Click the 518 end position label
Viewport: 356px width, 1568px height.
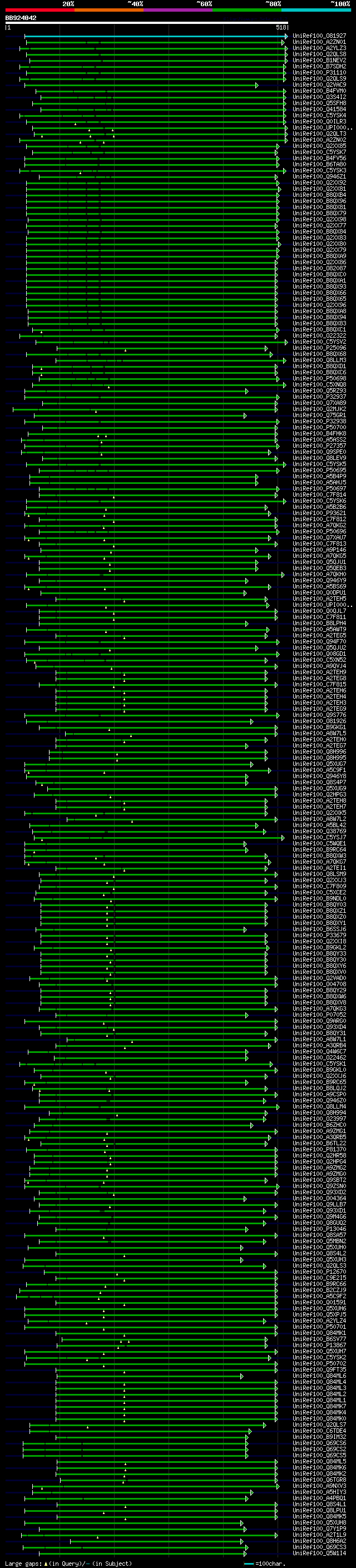tap(280, 27)
